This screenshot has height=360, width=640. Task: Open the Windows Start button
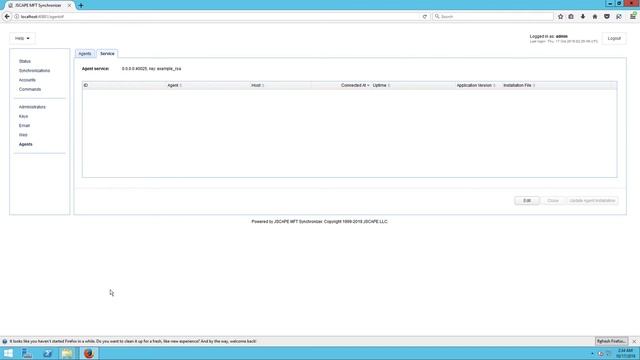tap(8, 353)
